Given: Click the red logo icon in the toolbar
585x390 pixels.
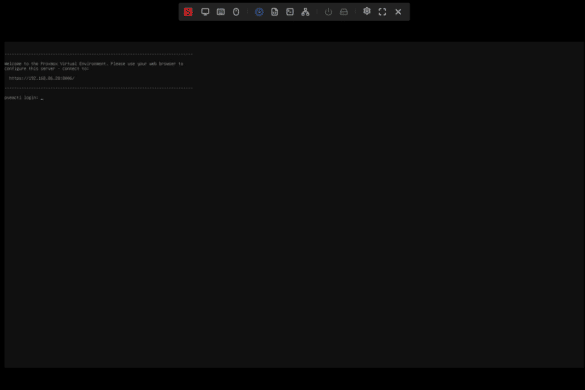Looking at the screenshot, I should click(188, 12).
